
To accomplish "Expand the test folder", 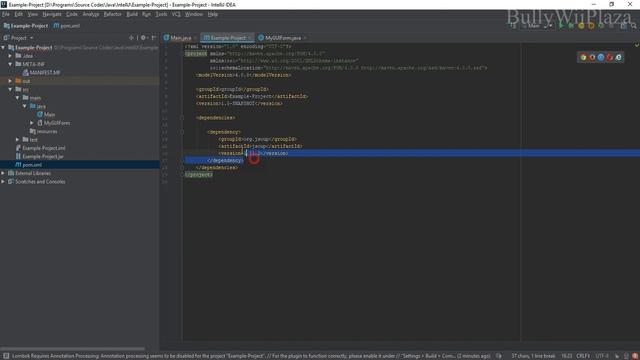I will pyautogui.click(x=18, y=140).
